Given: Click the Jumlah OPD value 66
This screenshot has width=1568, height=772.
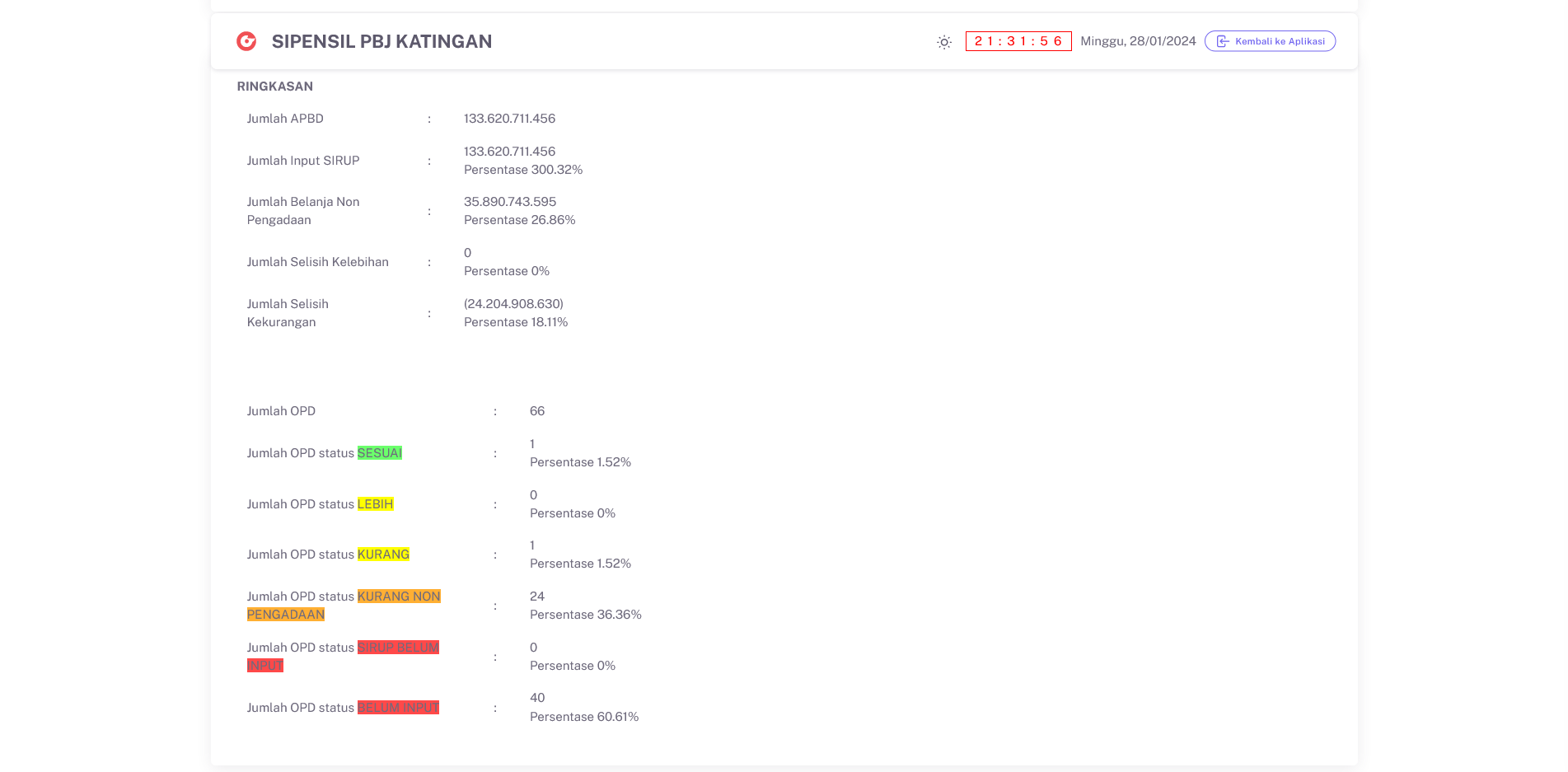Looking at the screenshot, I should tap(537, 411).
